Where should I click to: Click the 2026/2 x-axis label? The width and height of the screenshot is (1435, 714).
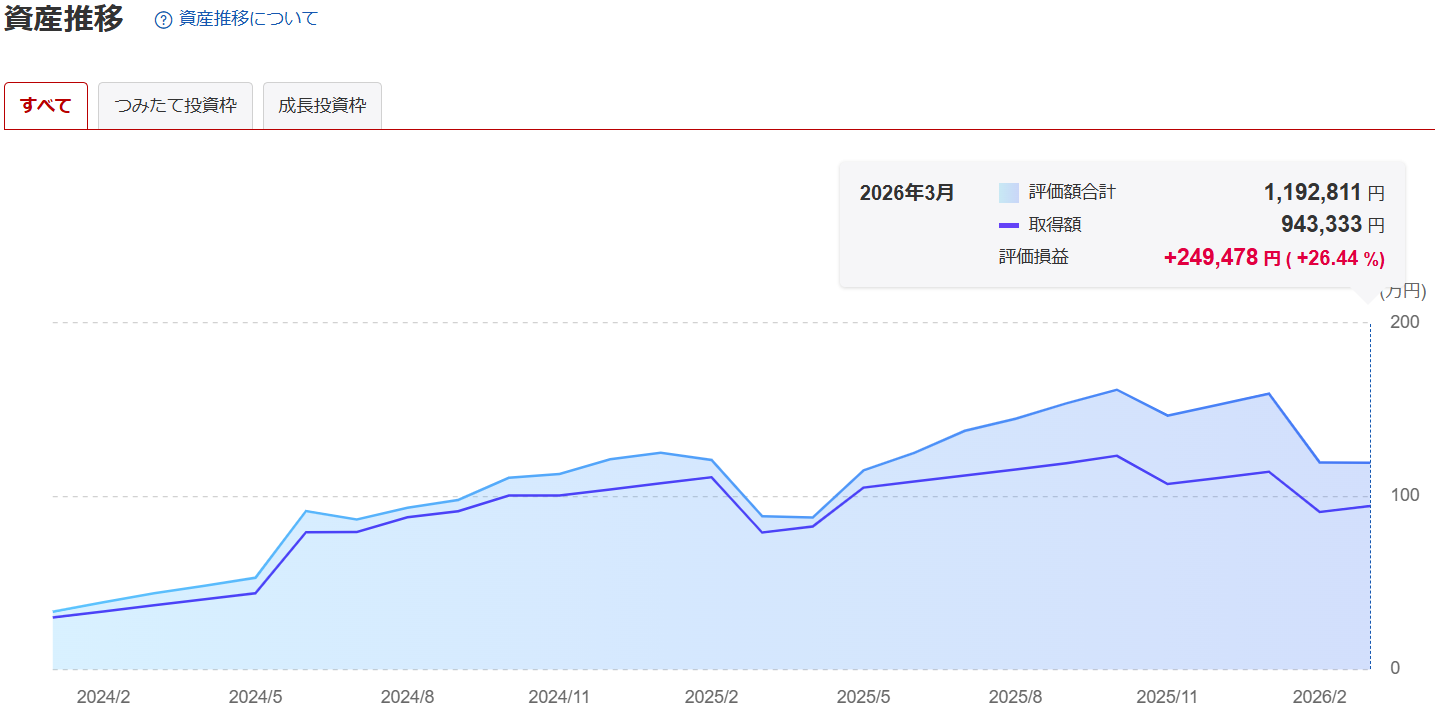click(x=1319, y=696)
